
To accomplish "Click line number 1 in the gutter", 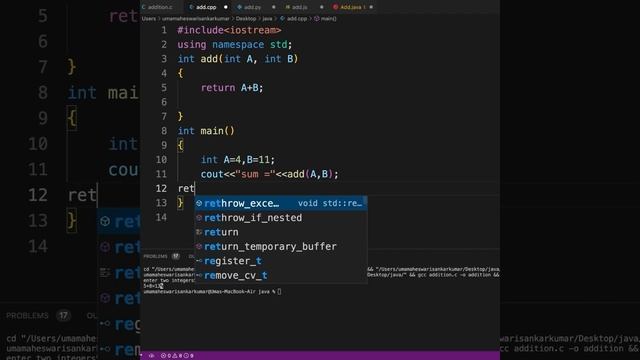I will 164,30.
